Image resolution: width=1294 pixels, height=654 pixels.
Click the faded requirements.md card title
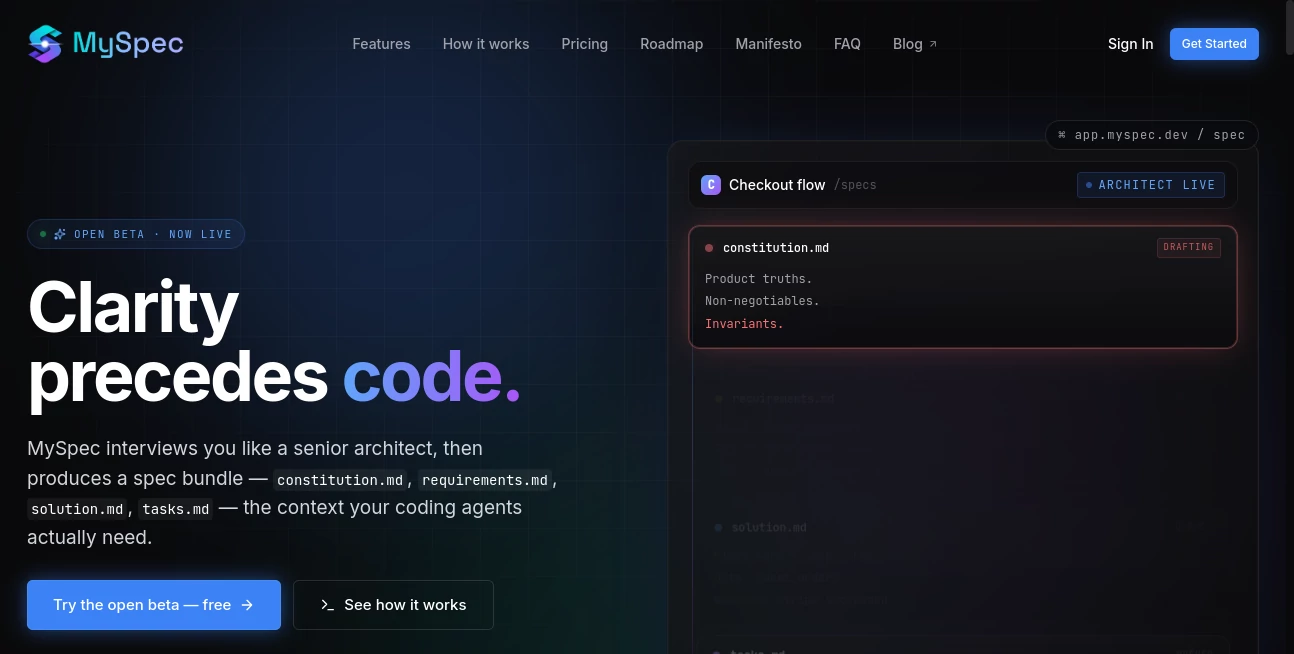pos(782,399)
